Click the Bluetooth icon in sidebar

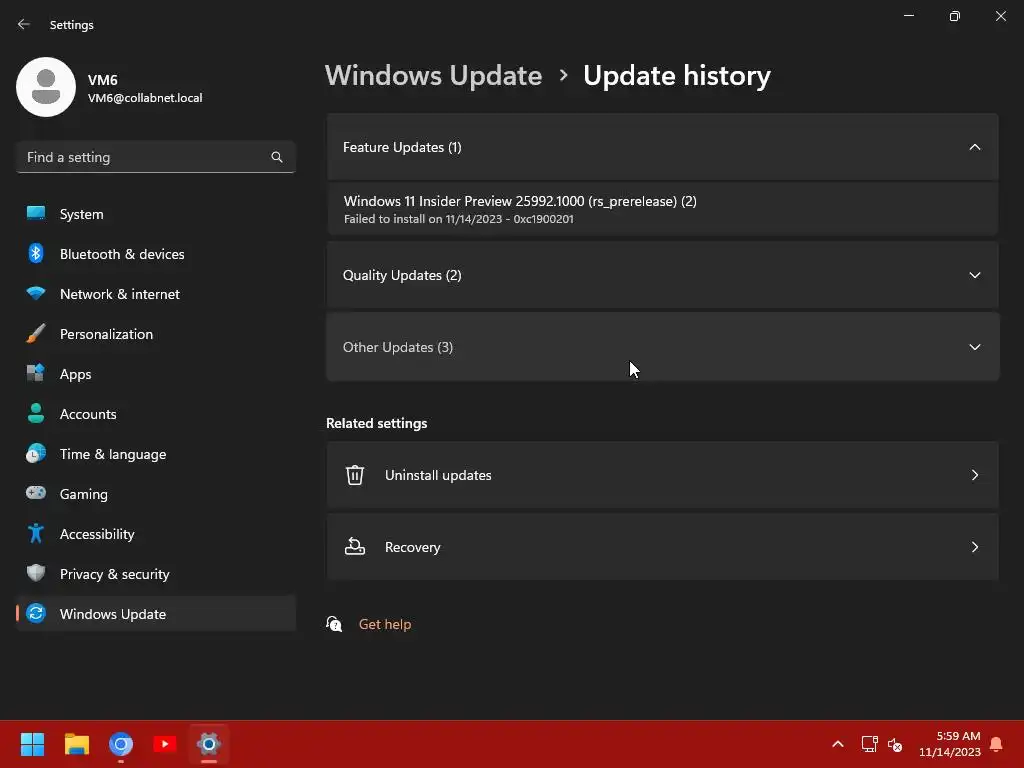point(36,253)
